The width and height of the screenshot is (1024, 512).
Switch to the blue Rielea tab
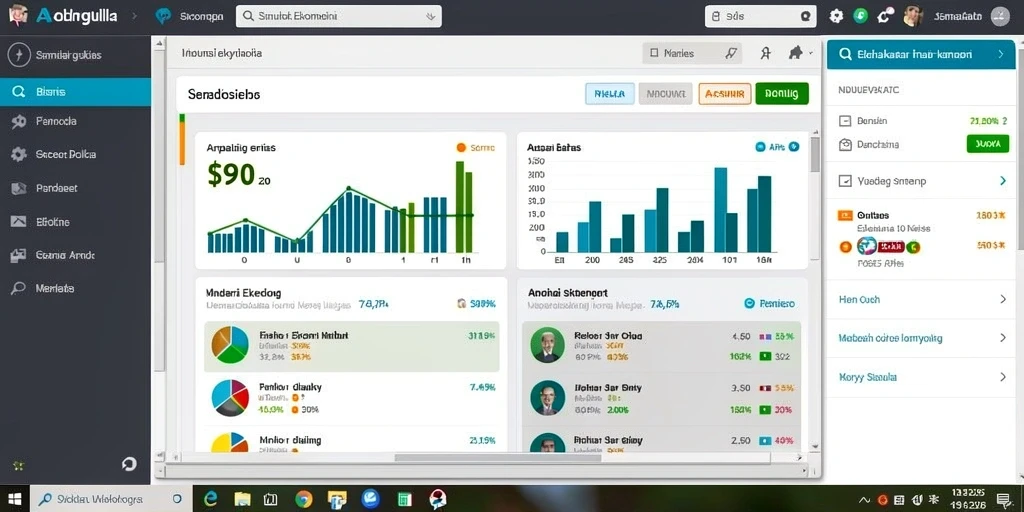pyautogui.click(x=610, y=94)
